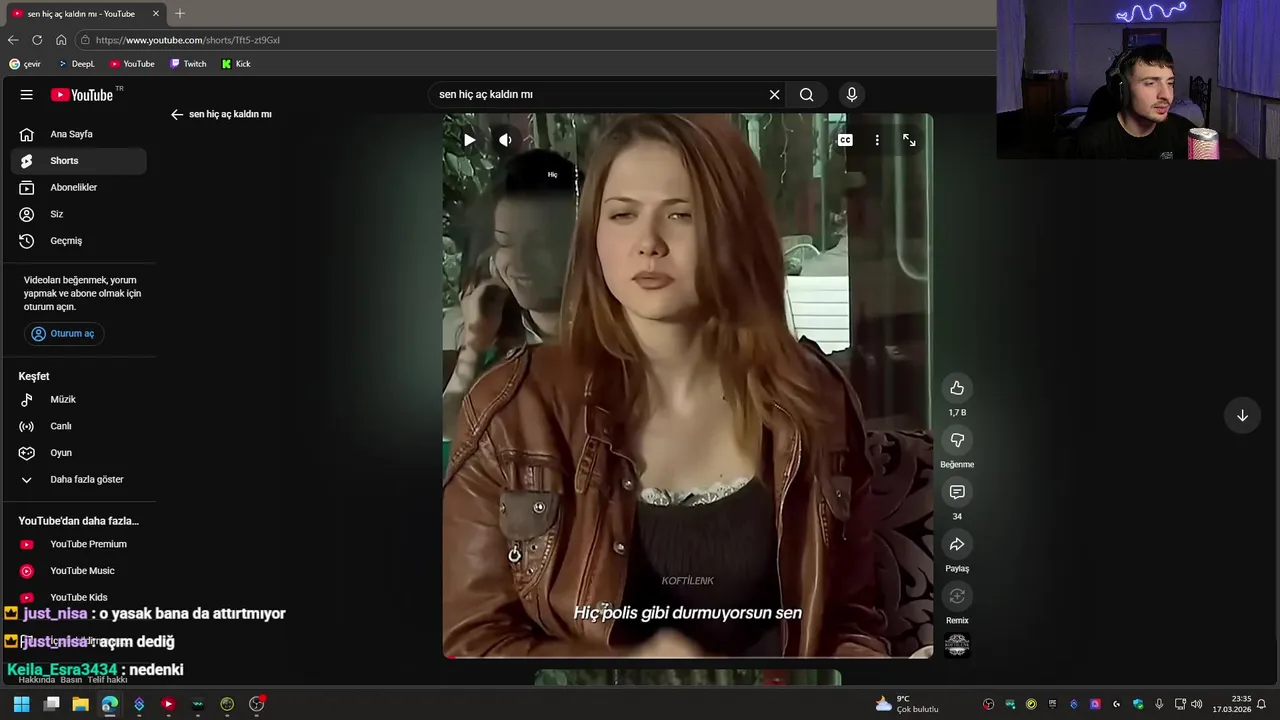This screenshot has height=720, width=1280.
Task: Open Ana Sayfa in the sidebar
Action: coord(78,134)
